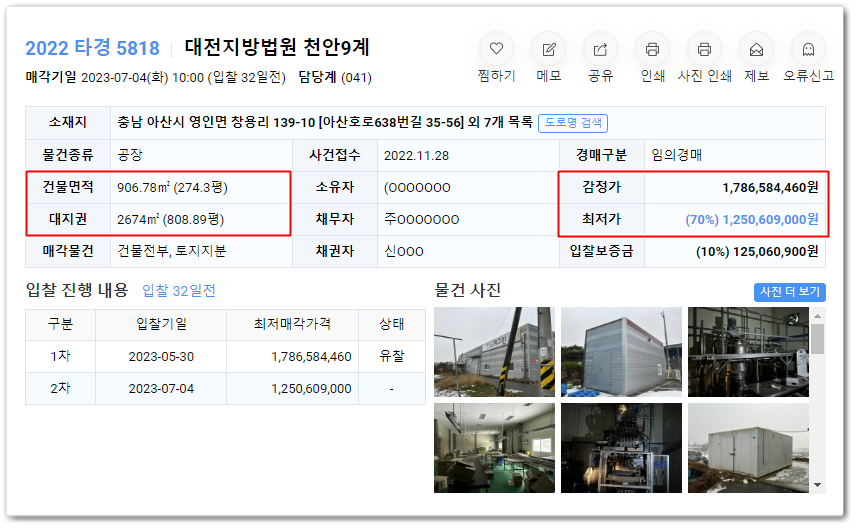Image resolution: width=856 pixels, height=528 pixels.
Task: Open factory exterior photo with utility pole
Action: point(494,352)
